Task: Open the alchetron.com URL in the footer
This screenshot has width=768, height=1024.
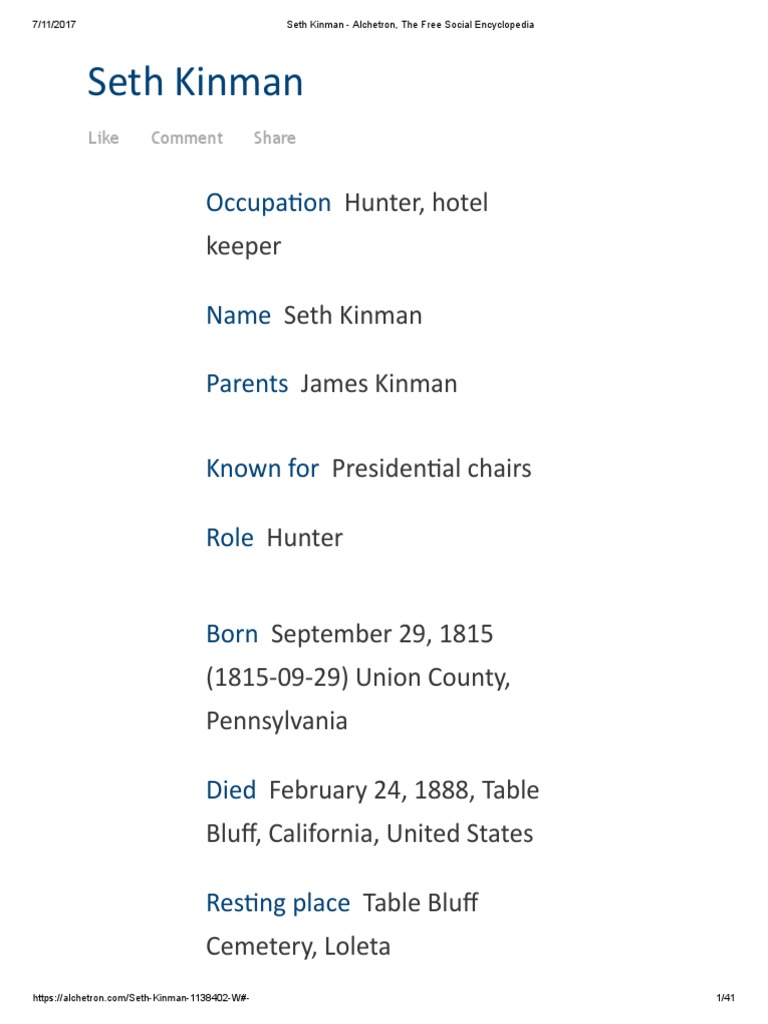Action: point(148,999)
